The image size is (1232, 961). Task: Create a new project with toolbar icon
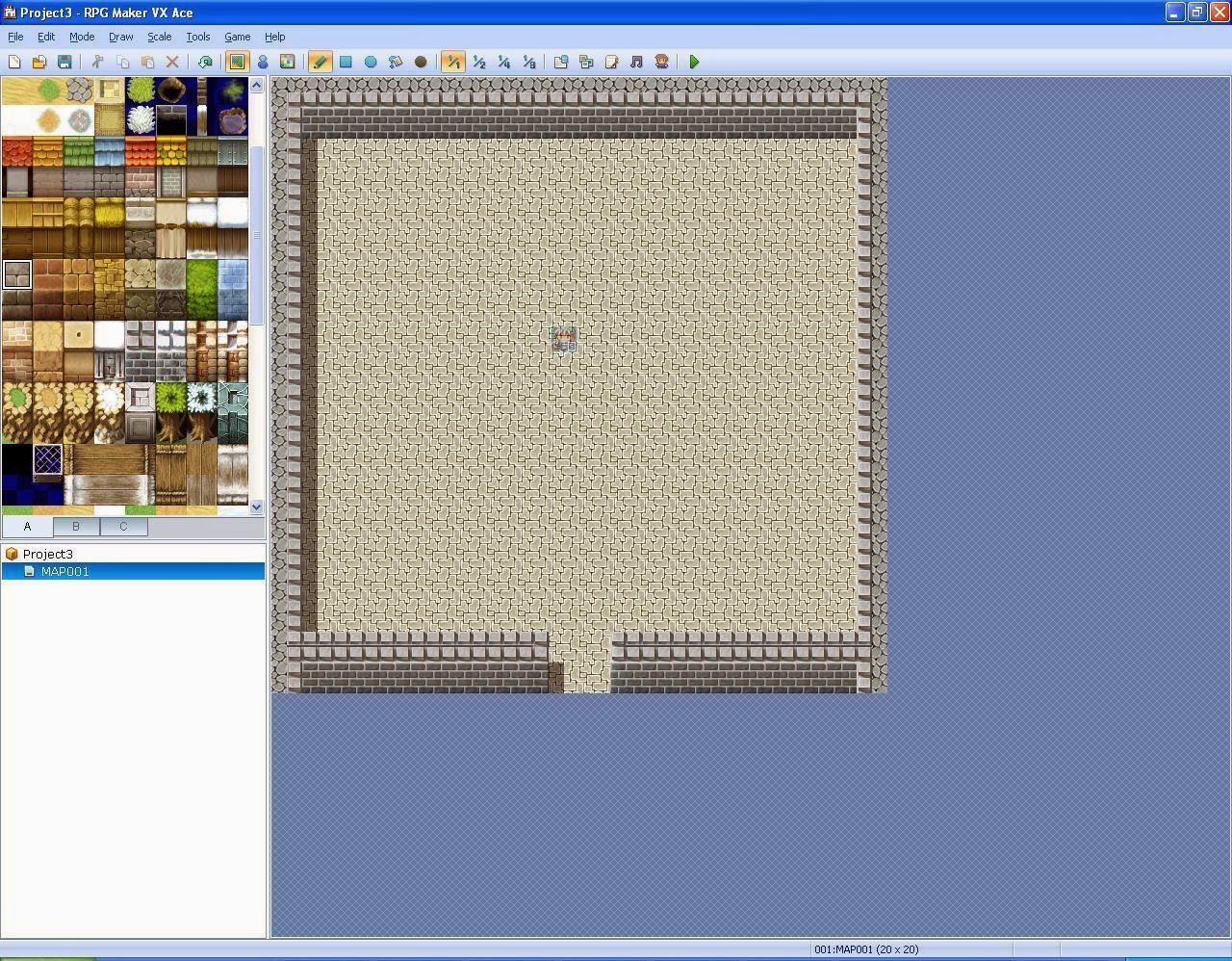(x=14, y=62)
